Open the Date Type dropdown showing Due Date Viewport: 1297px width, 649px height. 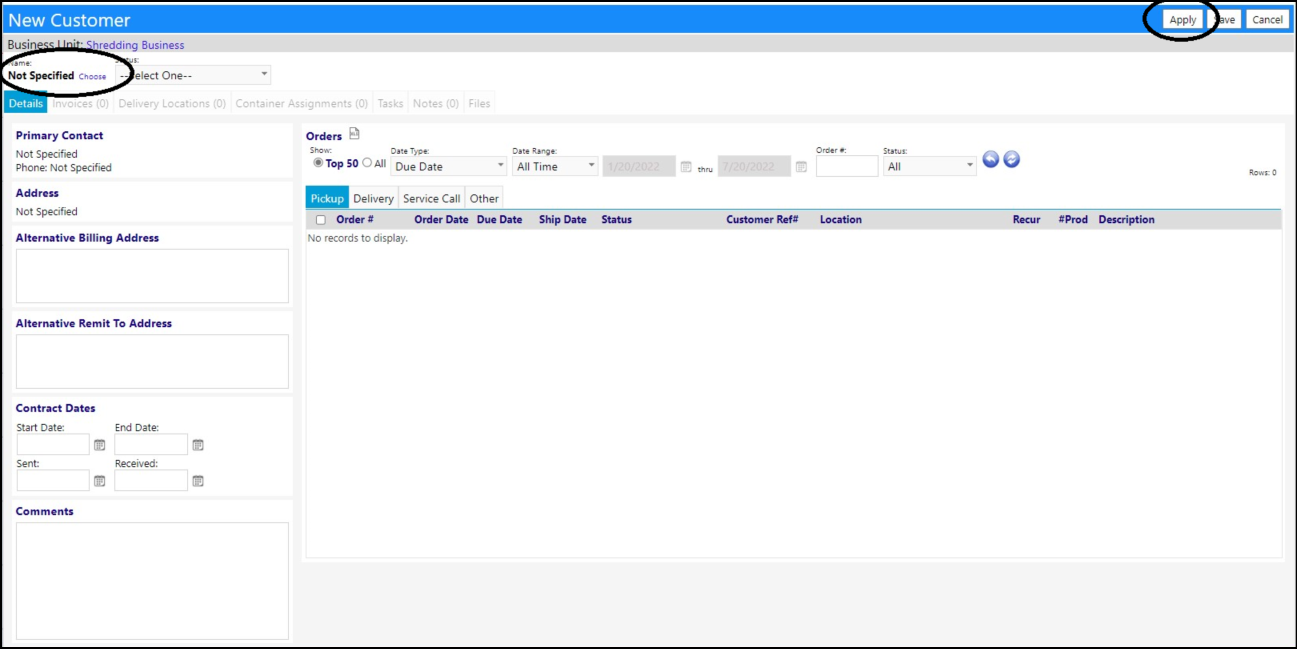coord(449,166)
